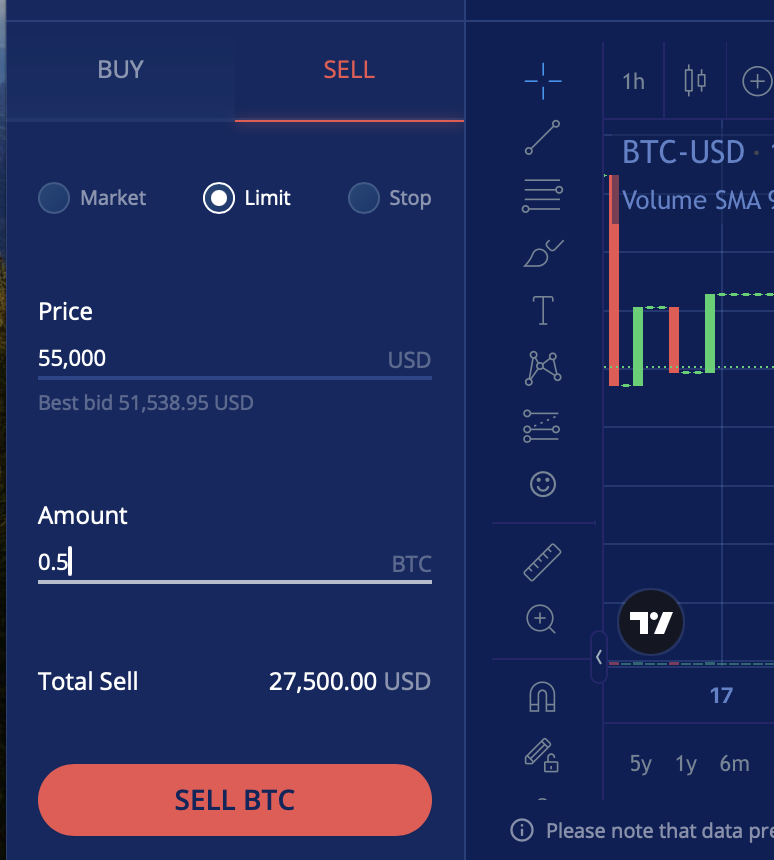Screen dimensions: 774x860
Task: Select the trend line drawing tool
Action: 543,138
